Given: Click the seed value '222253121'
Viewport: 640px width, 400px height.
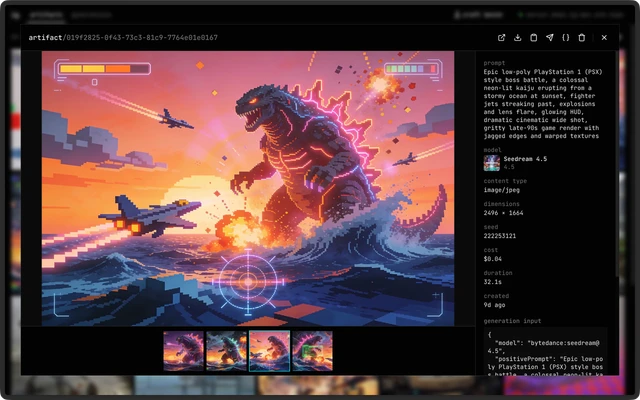Looking at the screenshot, I should [500, 236].
